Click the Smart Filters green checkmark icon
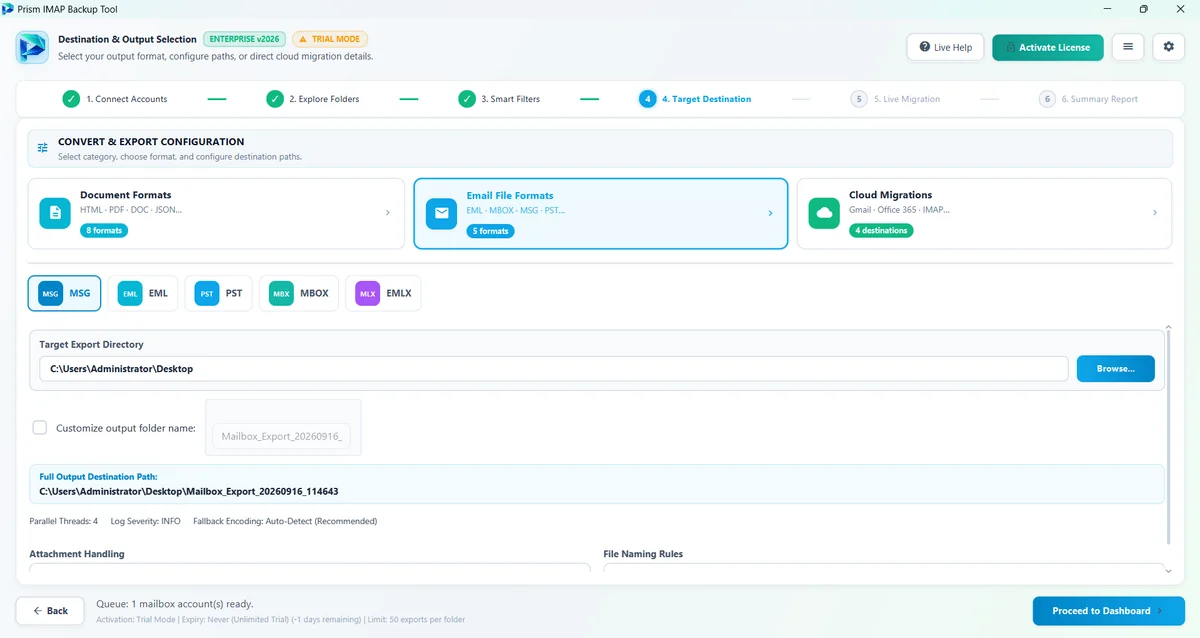This screenshot has height=638, width=1200. [x=467, y=99]
